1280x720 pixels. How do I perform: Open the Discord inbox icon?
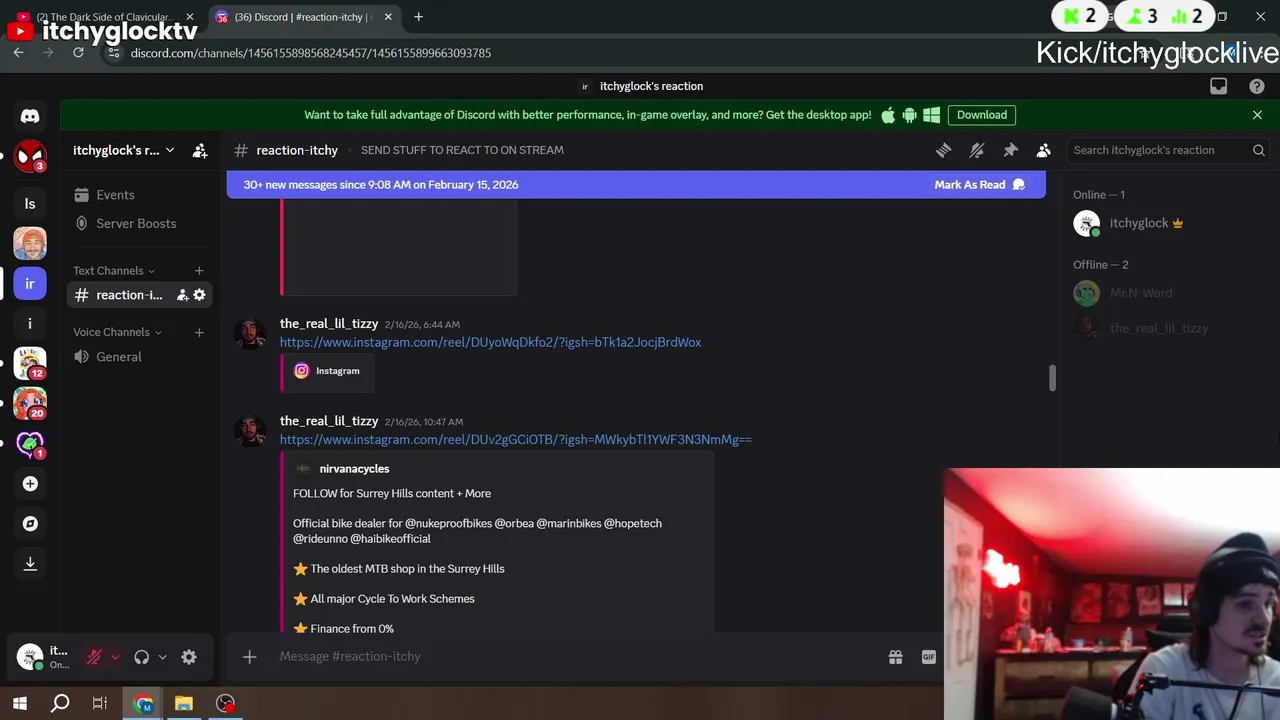(1218, 86)
